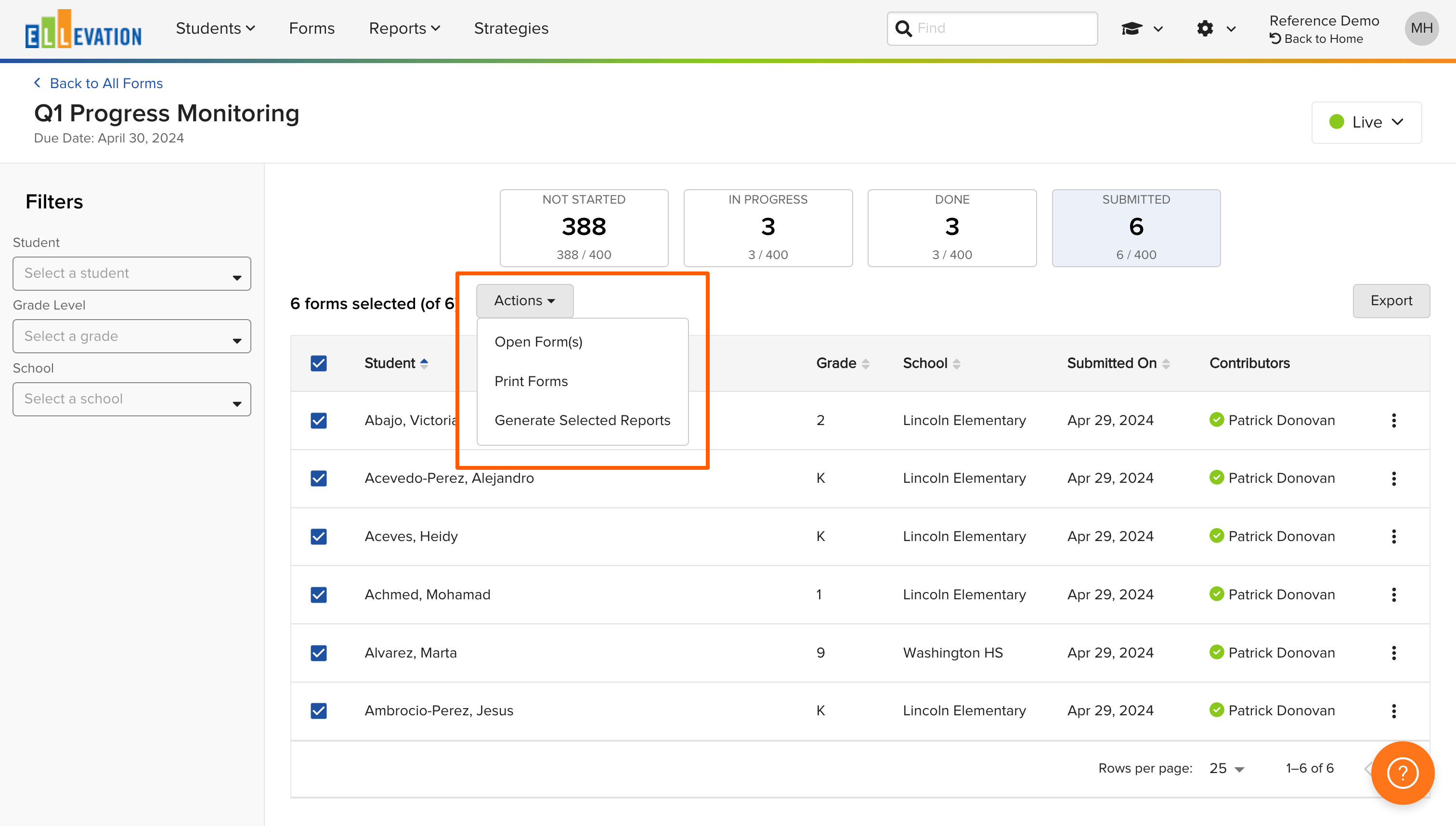The image size is (1456, 826).
Task: Open row menu for Achmed, Mohamad
Action: (1393, 594)
